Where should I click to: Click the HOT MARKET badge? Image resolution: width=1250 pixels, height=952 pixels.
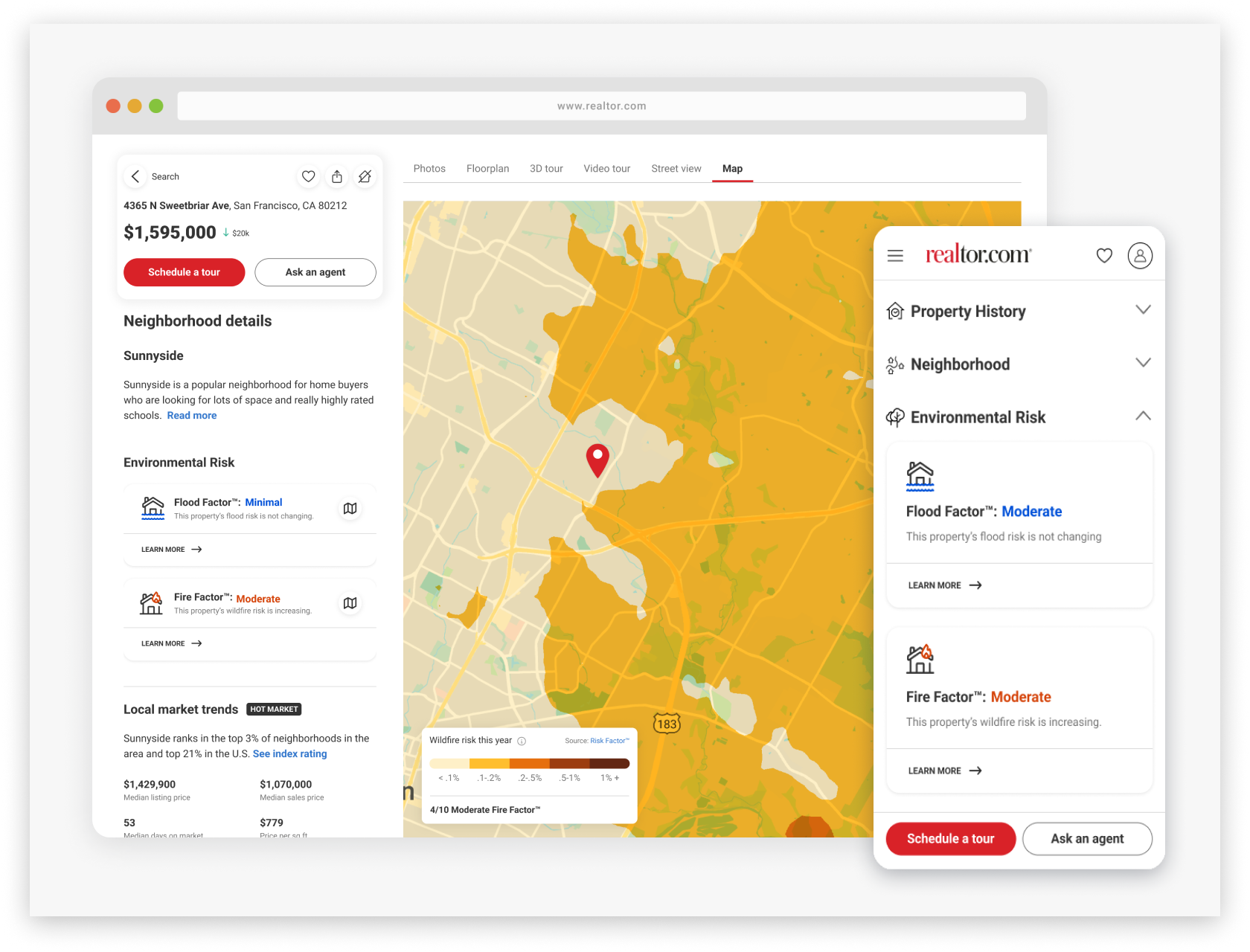coord(274,710)
